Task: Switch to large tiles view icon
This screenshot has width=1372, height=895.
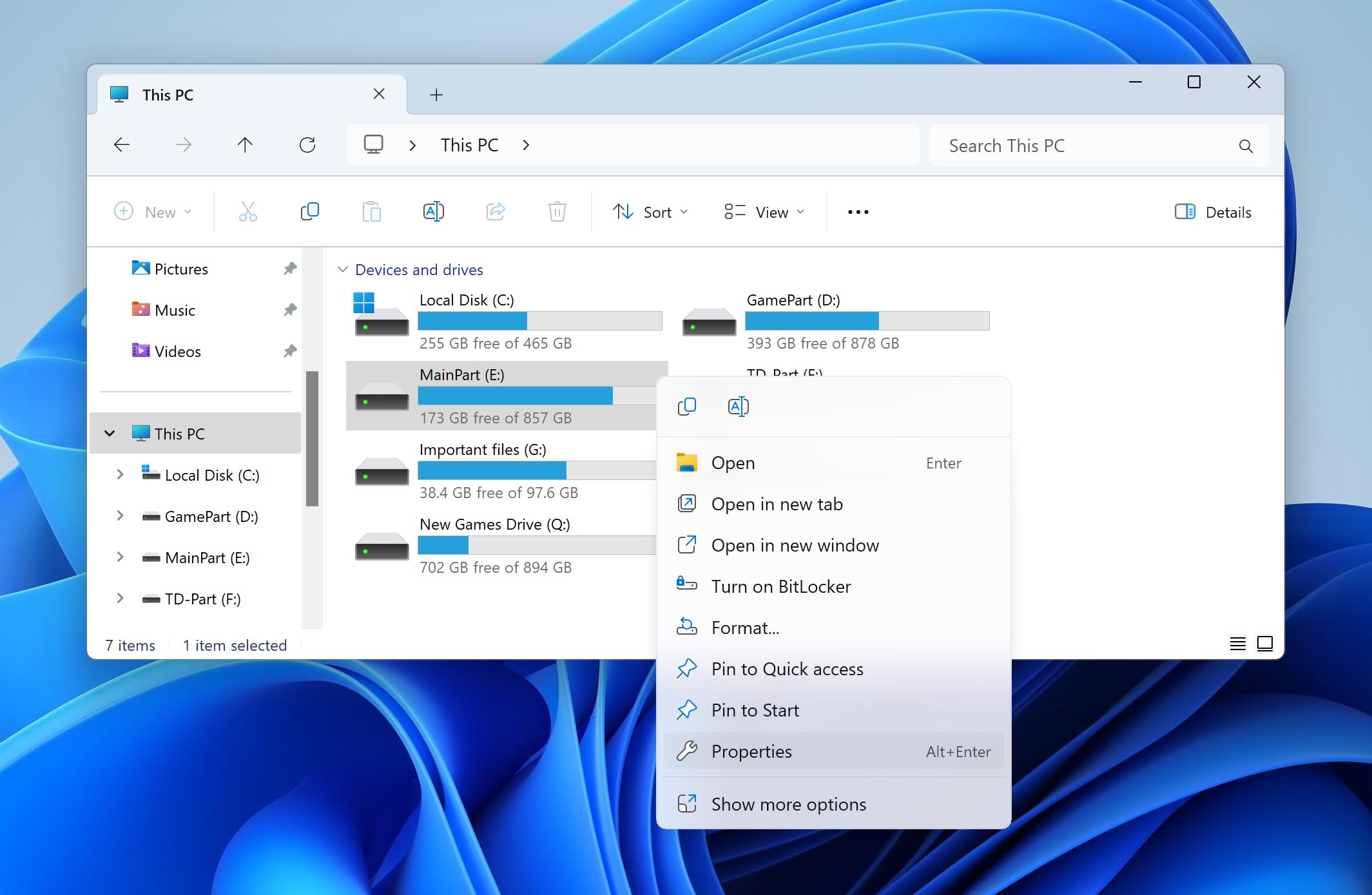Action: [x=1265, y=643]
